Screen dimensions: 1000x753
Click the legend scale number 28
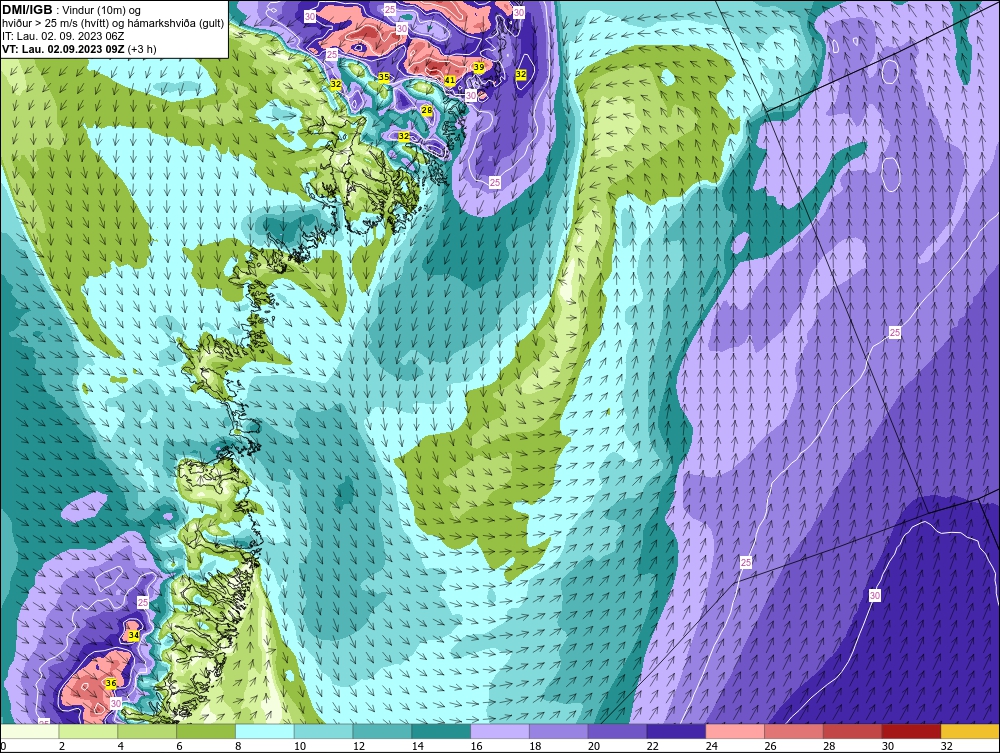pyautogui.click(x=828, y=746)
